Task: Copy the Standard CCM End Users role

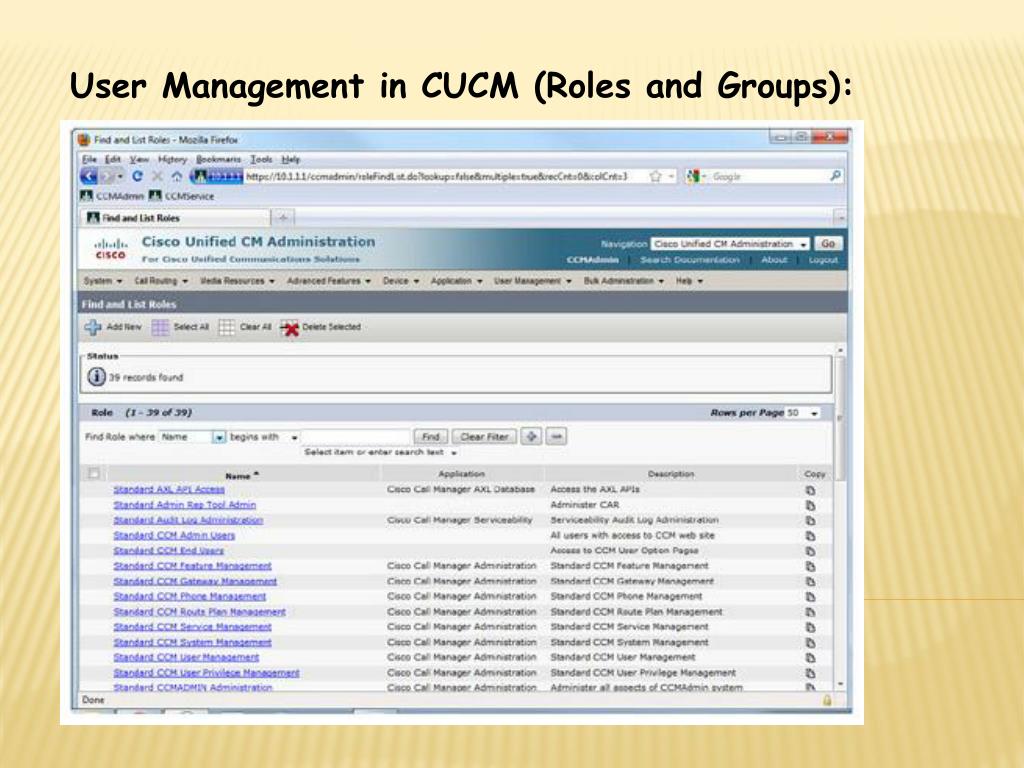Action: pos(810,551)
